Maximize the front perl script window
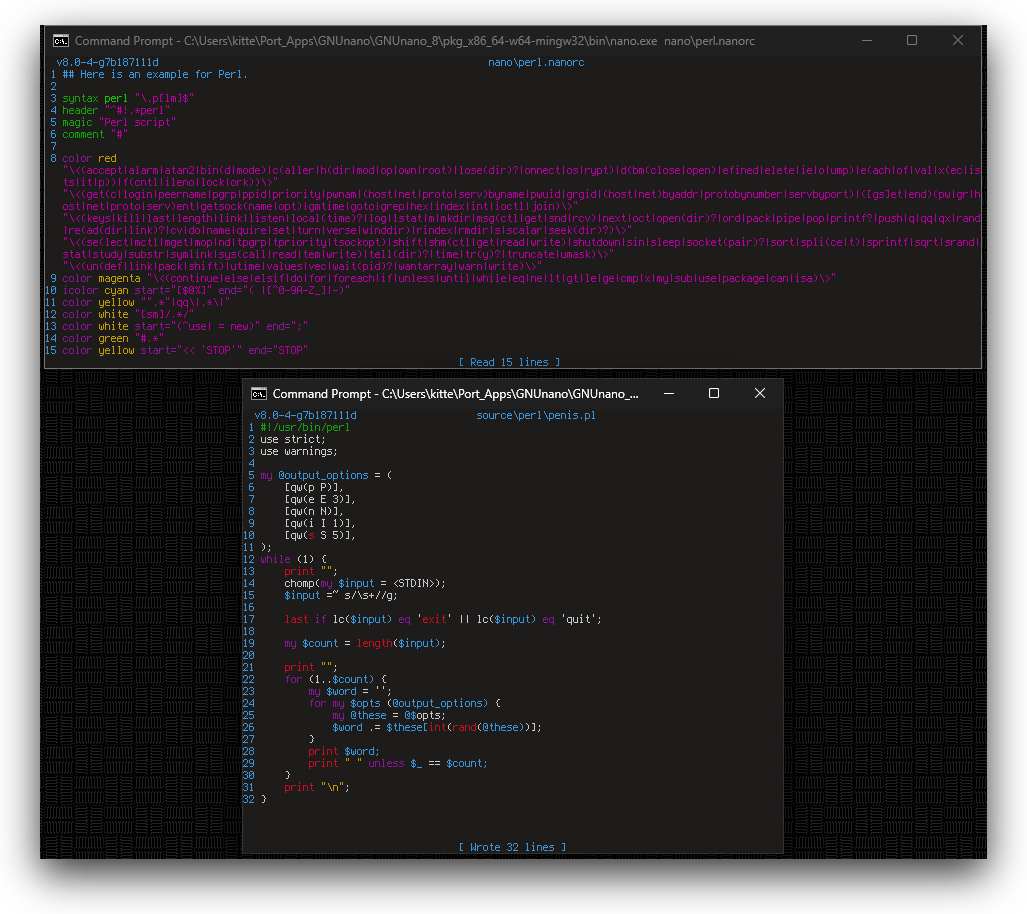 pos(714,393)
